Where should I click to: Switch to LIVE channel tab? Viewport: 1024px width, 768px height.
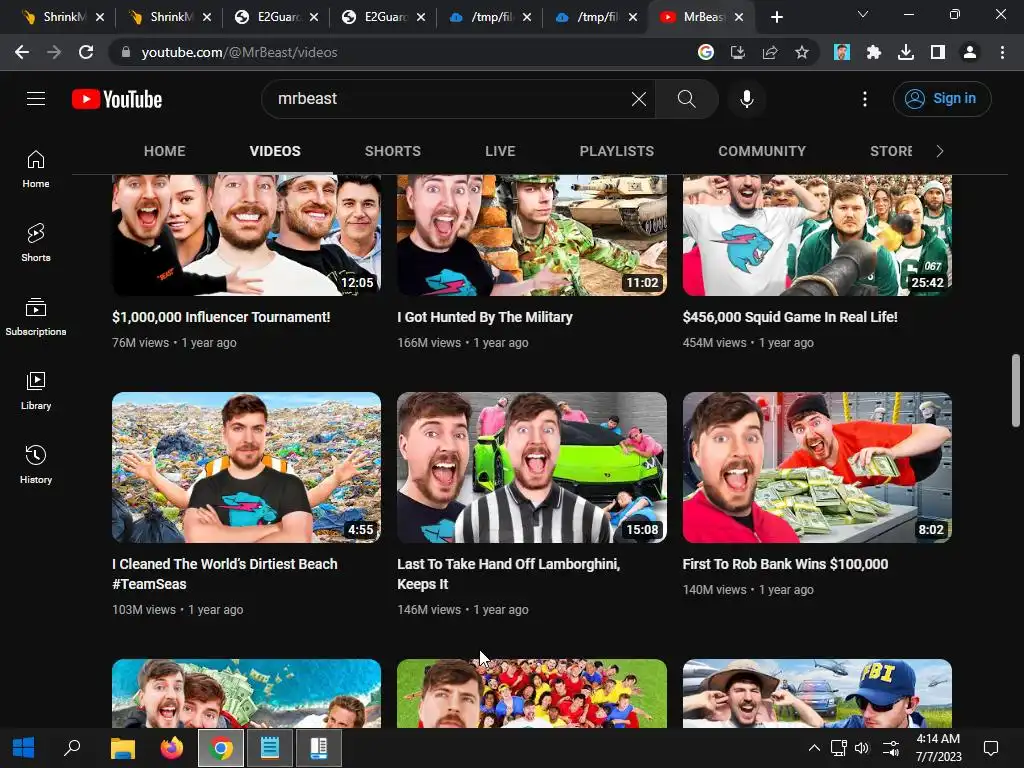[x=500, y=151]
